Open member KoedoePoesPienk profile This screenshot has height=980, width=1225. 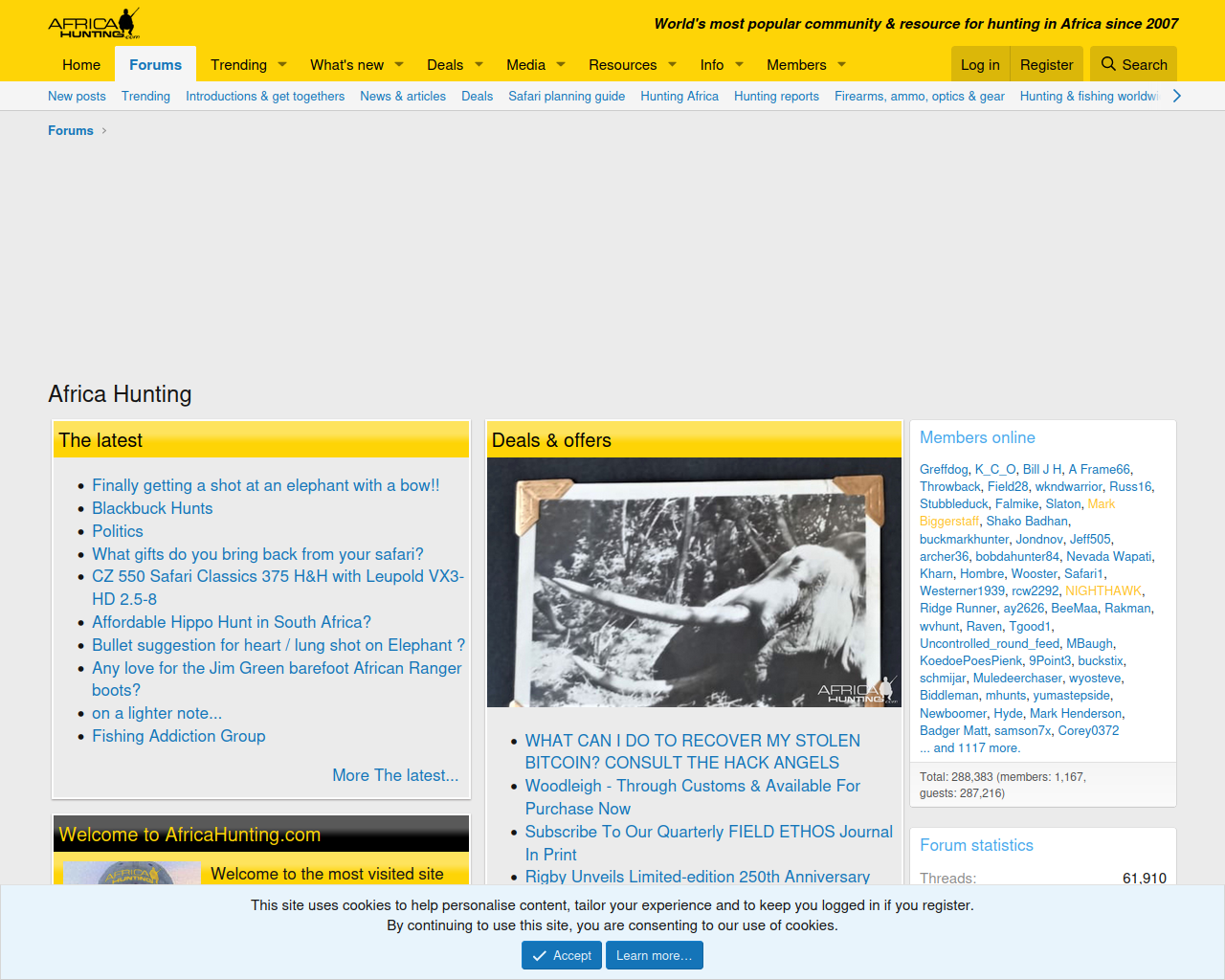click(970, 660)
